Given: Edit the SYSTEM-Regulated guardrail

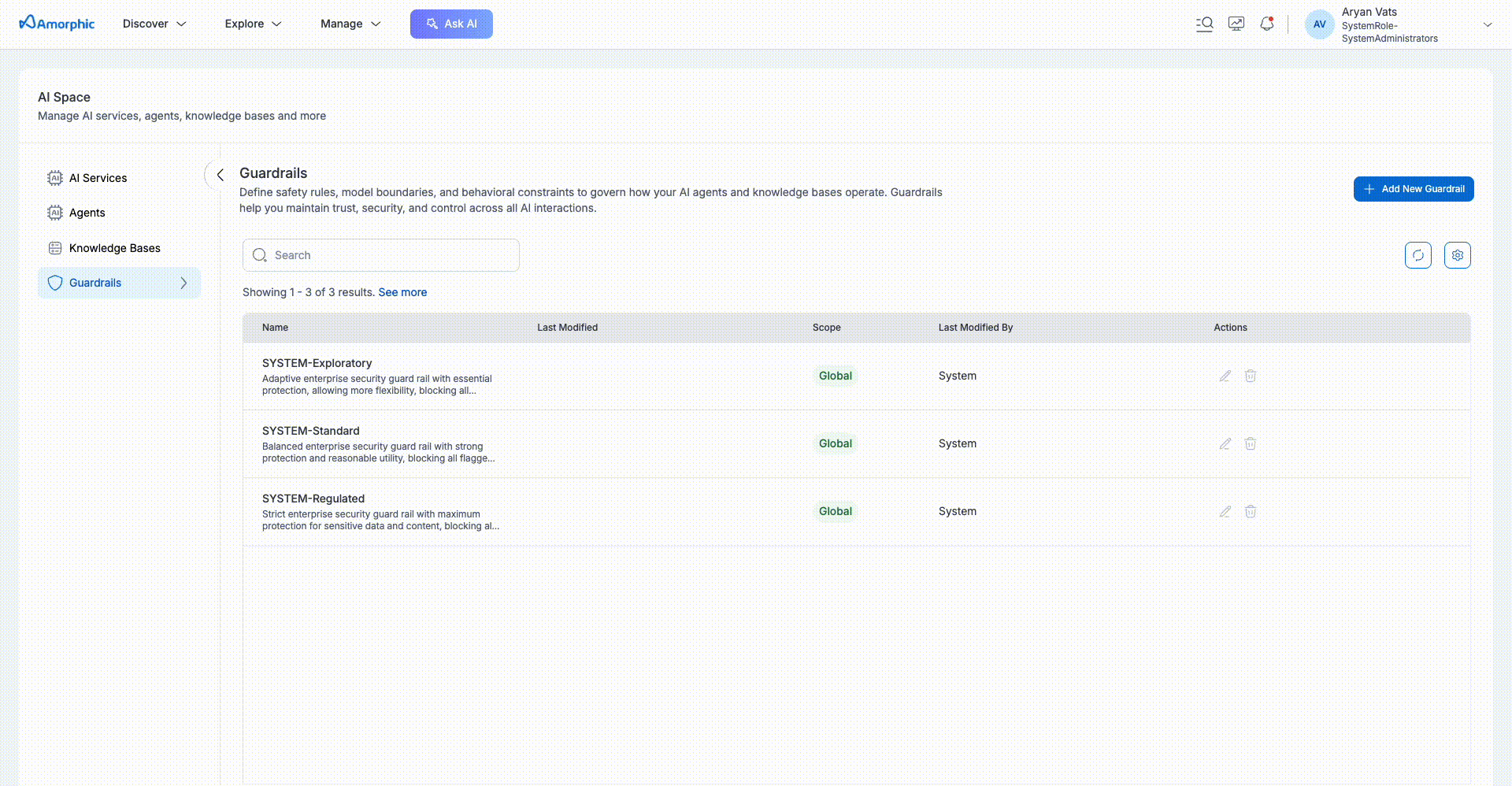Looking at the screenshot, I should click(x=1225, y=512).
